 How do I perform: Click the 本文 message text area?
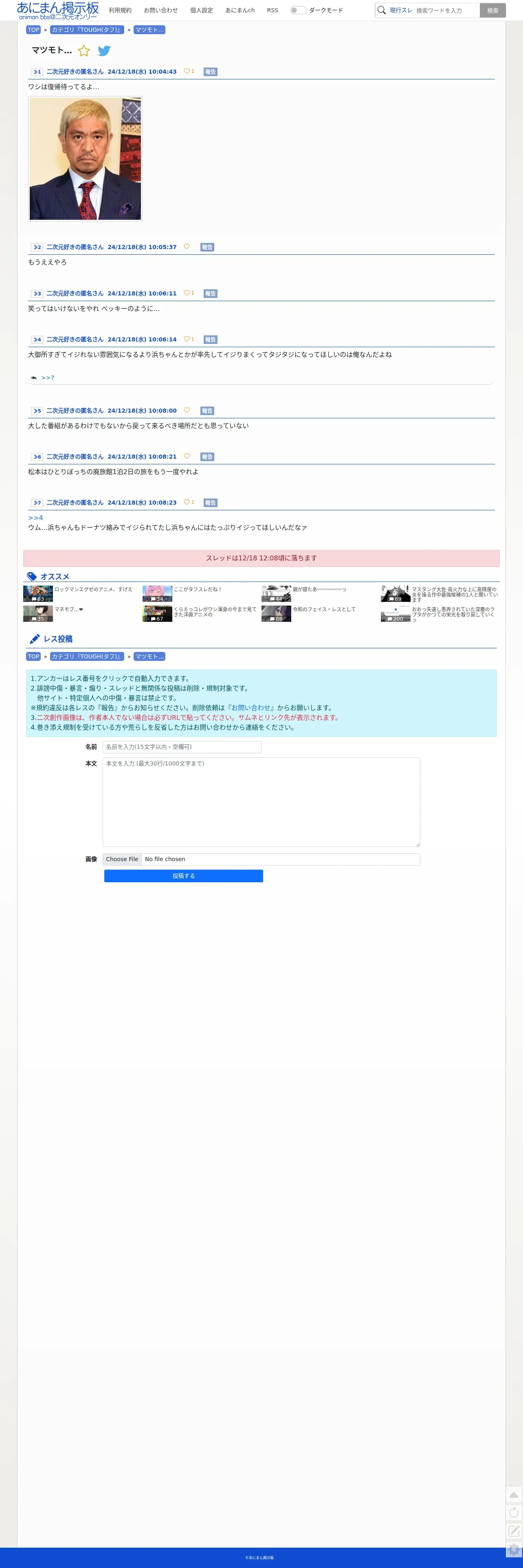[x=261, y=802]
